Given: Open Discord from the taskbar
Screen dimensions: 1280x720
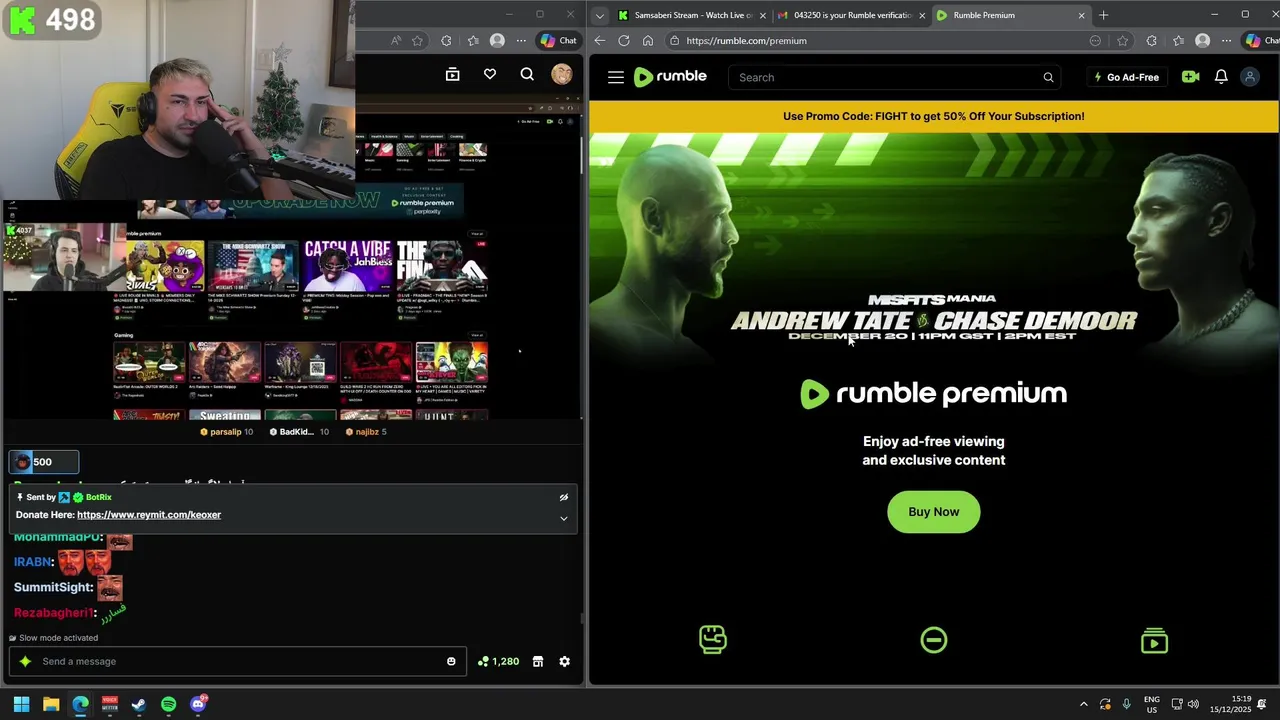Looking at the screenshot, I should (198, 704).
